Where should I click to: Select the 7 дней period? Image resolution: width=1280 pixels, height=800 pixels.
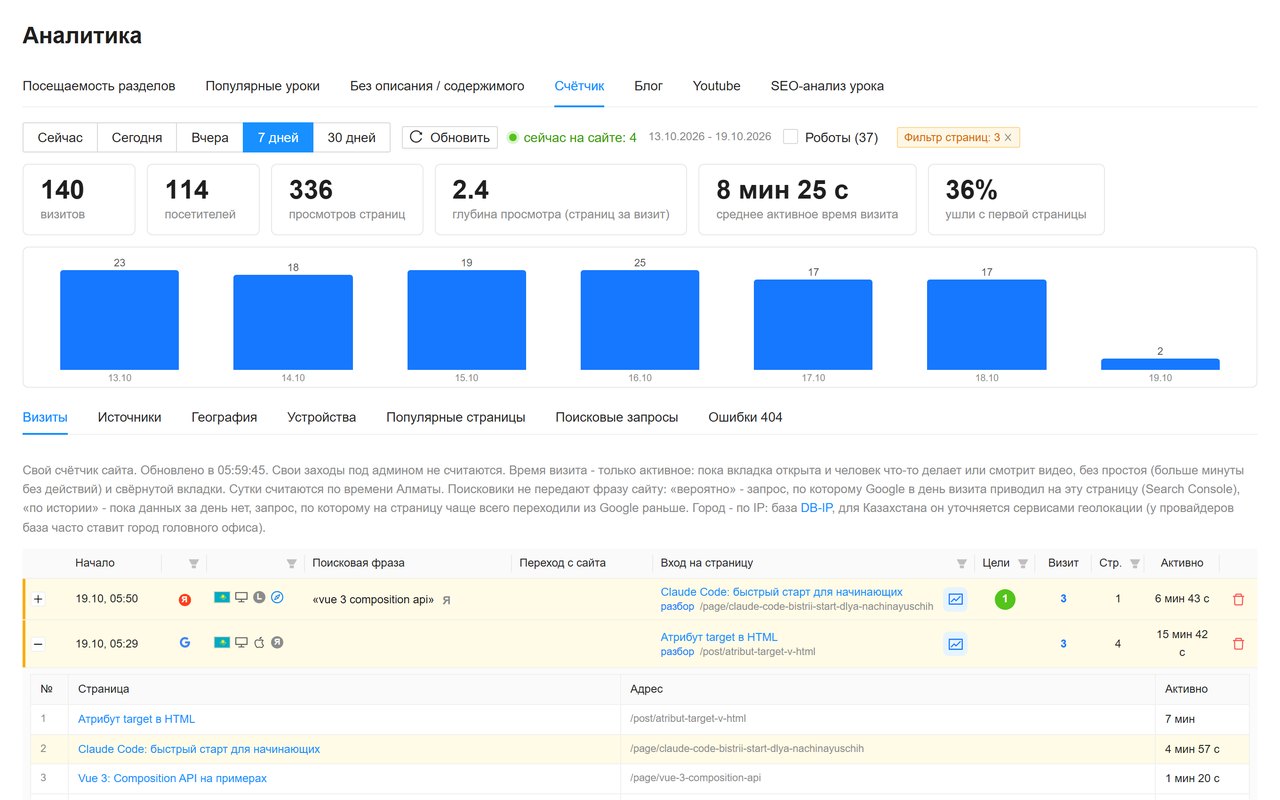click(x=278, y=137)
